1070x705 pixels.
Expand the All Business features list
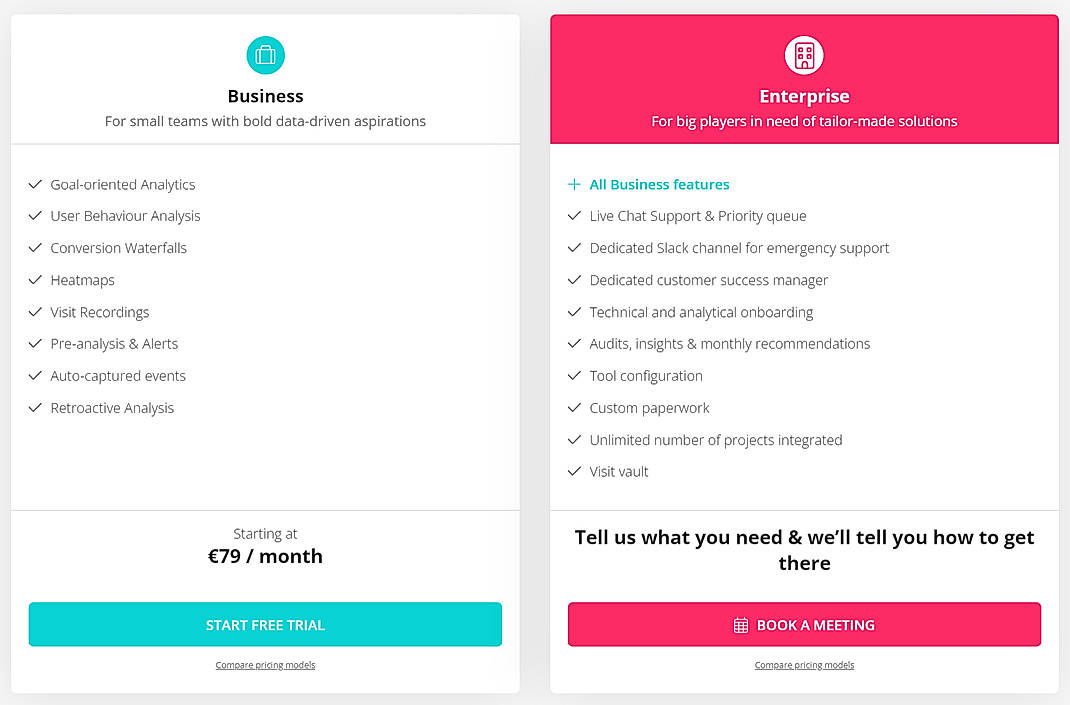[x=660, y=184]
